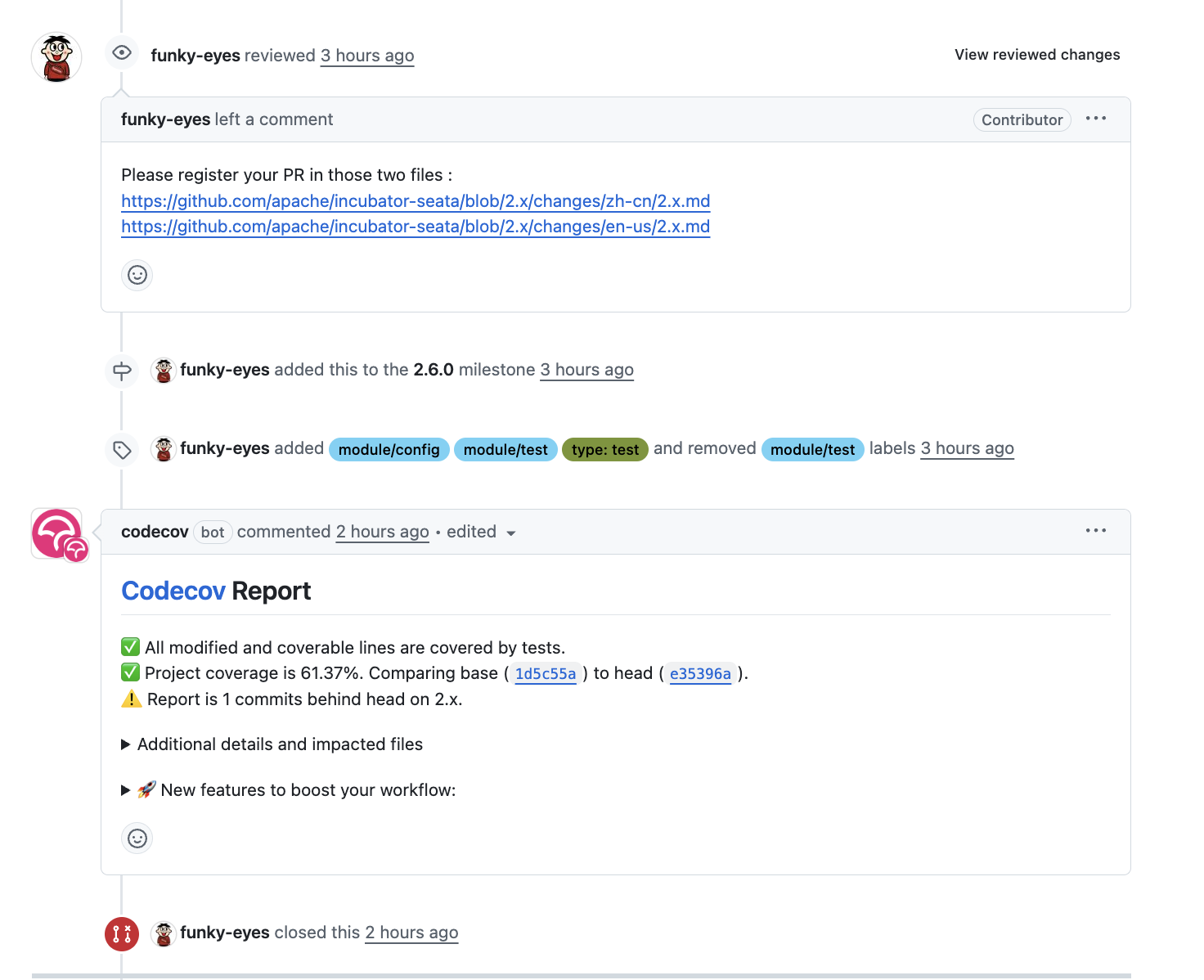The image size is (1204, 980).
Task: Click the milestone signpost icon
Action: [122, 371]
